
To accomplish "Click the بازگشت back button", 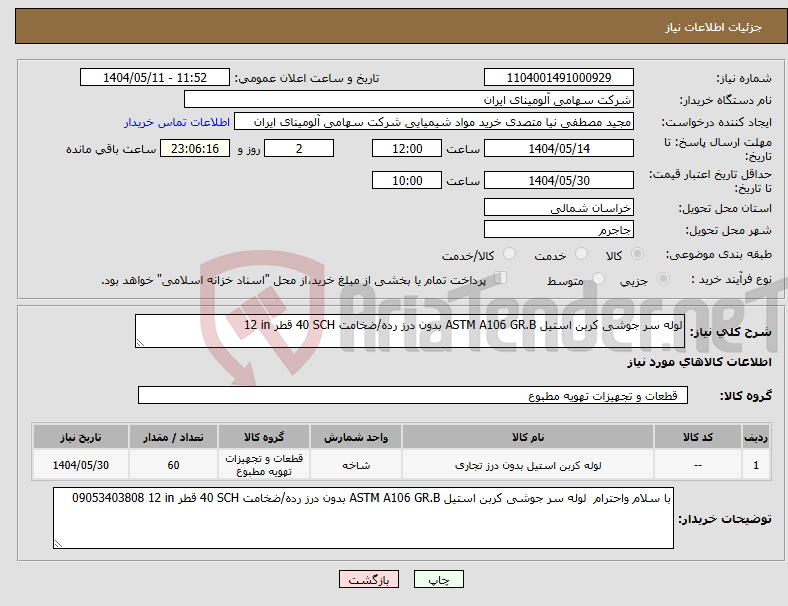I will click(369, 579).
